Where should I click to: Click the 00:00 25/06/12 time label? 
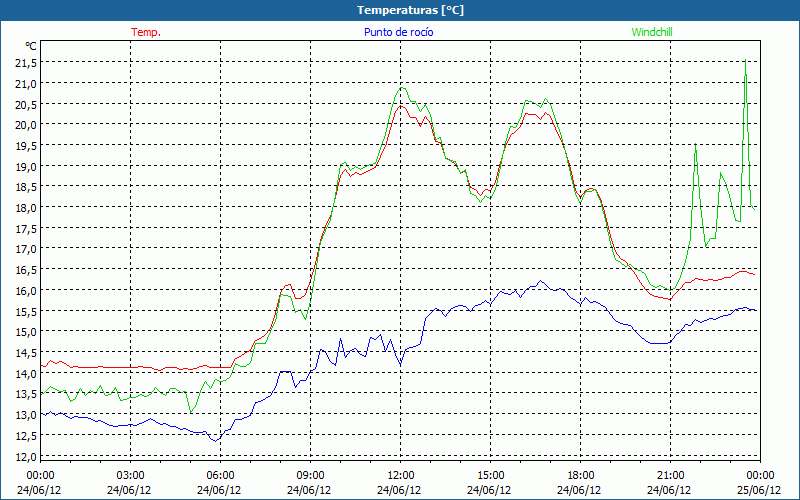760,483
